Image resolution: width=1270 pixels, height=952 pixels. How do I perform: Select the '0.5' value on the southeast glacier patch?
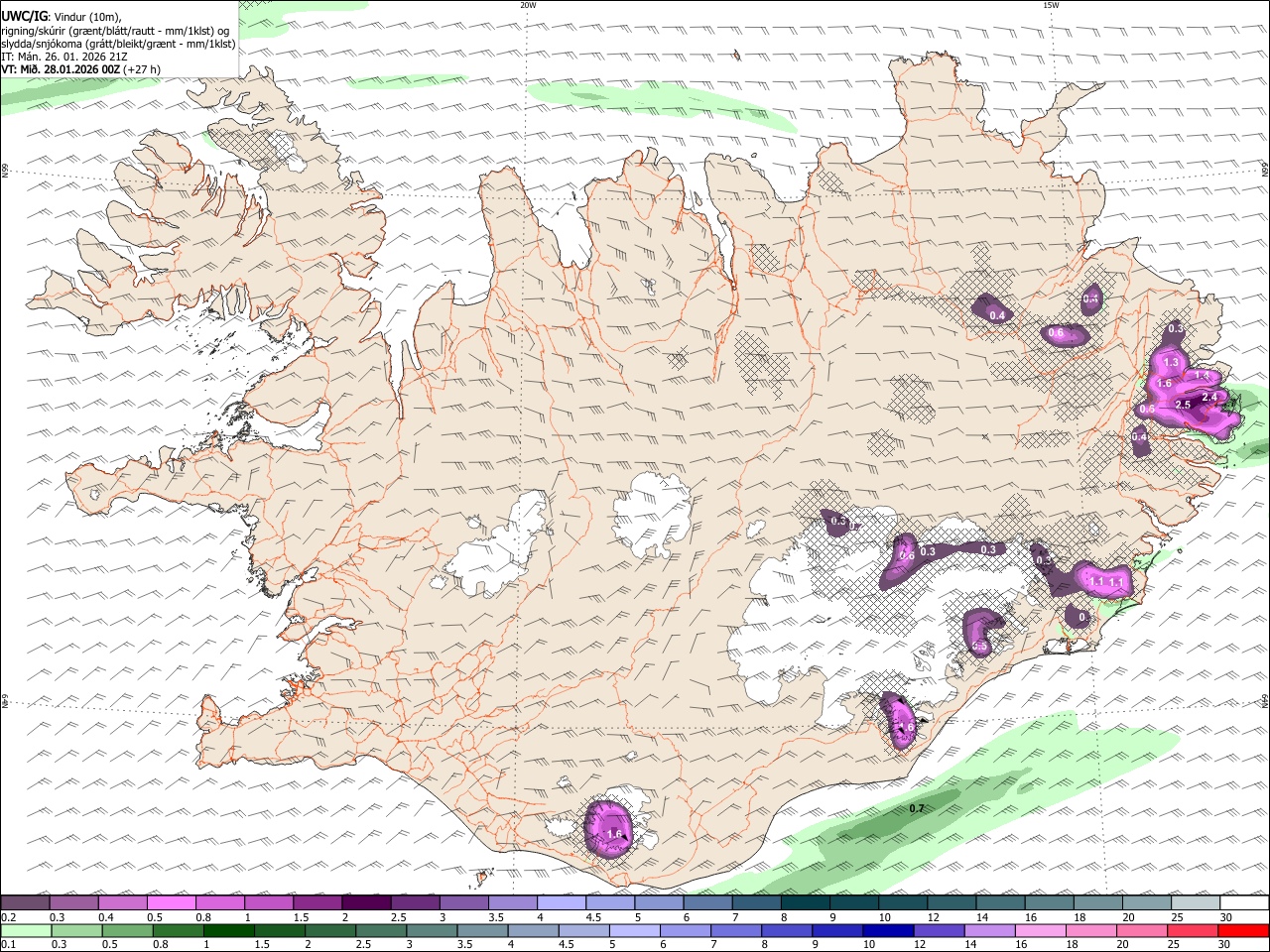(979, 647)
